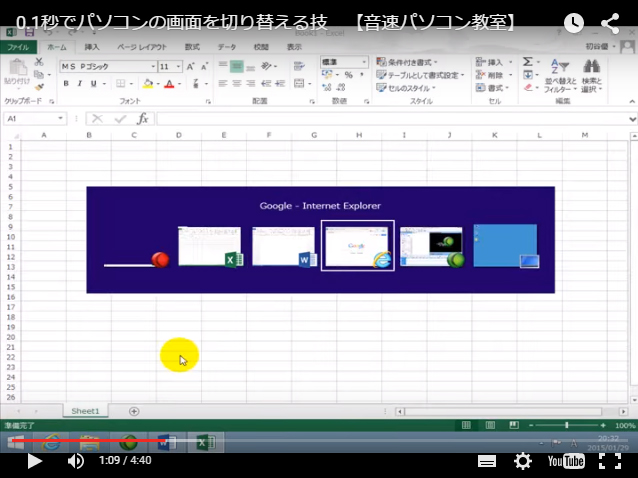This screenshot has width=638, height=478.
Task: Increase font size with larger A
Action: pos(190,66)
